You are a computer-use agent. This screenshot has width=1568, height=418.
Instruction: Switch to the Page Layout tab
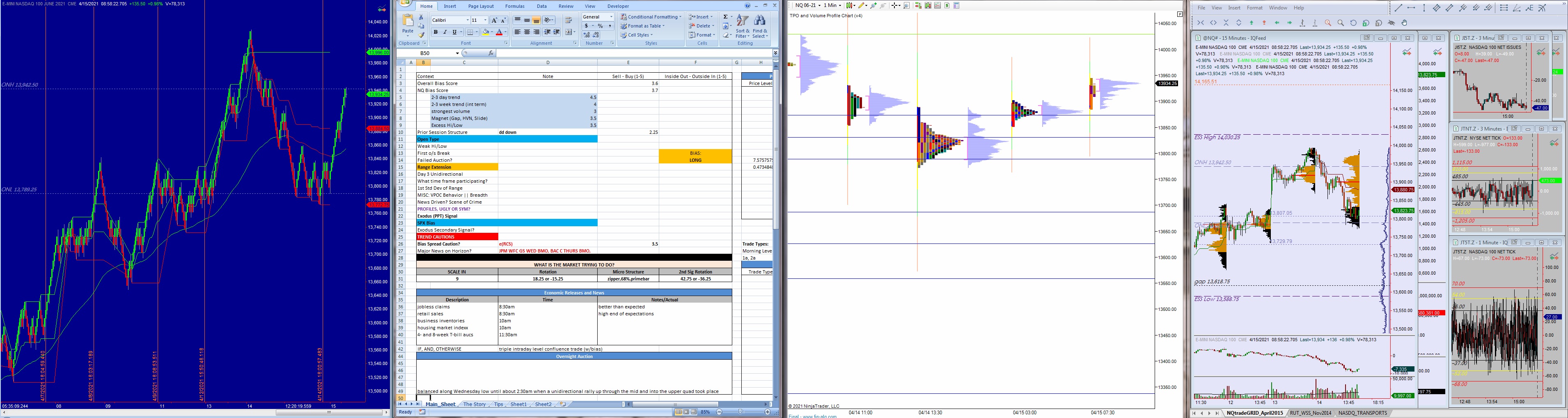point(481,6)
